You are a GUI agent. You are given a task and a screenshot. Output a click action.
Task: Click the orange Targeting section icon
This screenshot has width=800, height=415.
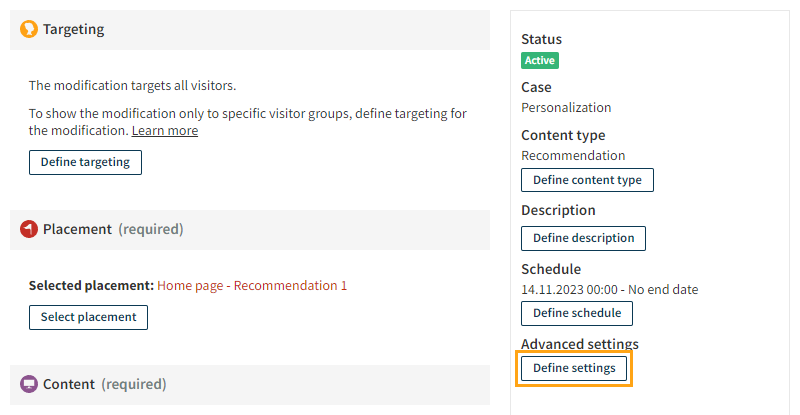click(x=29, y=30)
